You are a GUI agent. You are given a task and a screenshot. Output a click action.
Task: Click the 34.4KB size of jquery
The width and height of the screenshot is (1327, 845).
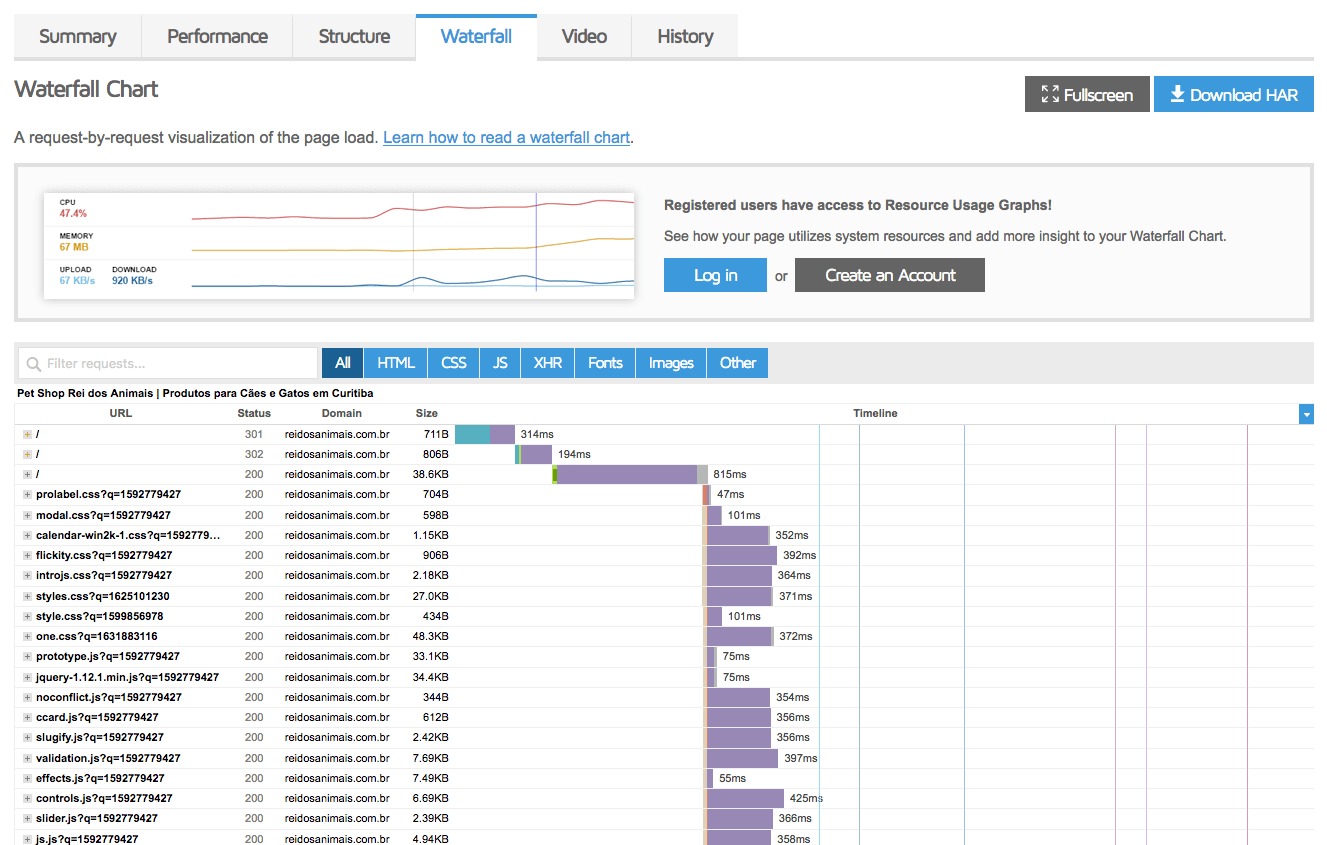tap(431, 677)
